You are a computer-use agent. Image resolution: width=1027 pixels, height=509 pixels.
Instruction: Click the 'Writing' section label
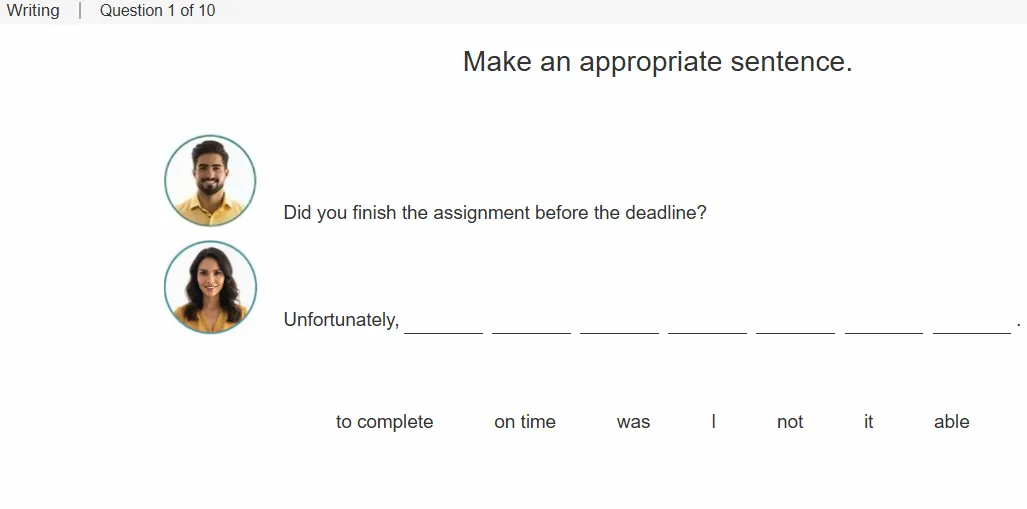(x=33, y=10)
